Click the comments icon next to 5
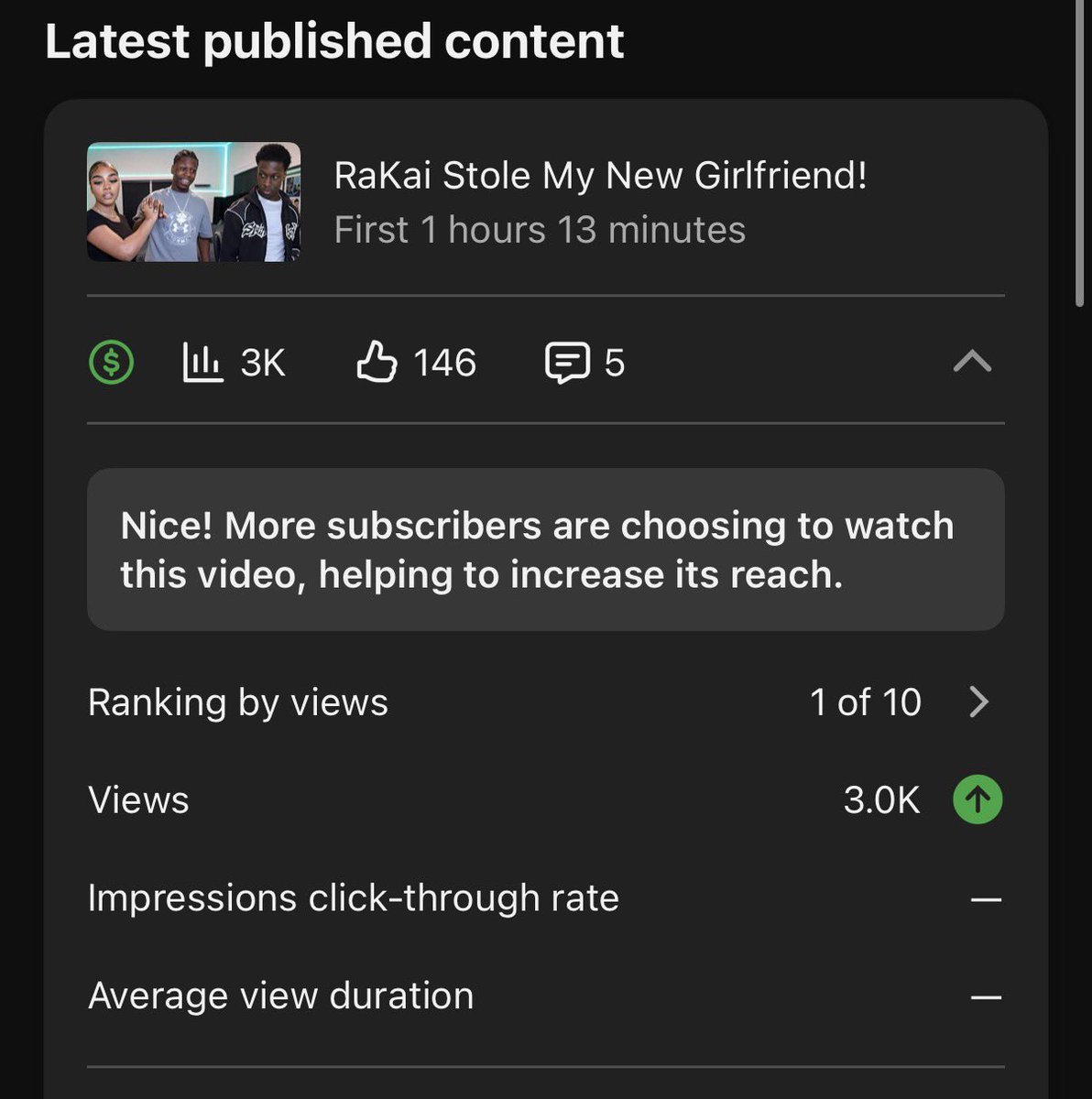This screenshot has height=1099, width=1092. [x=567, y=364]
